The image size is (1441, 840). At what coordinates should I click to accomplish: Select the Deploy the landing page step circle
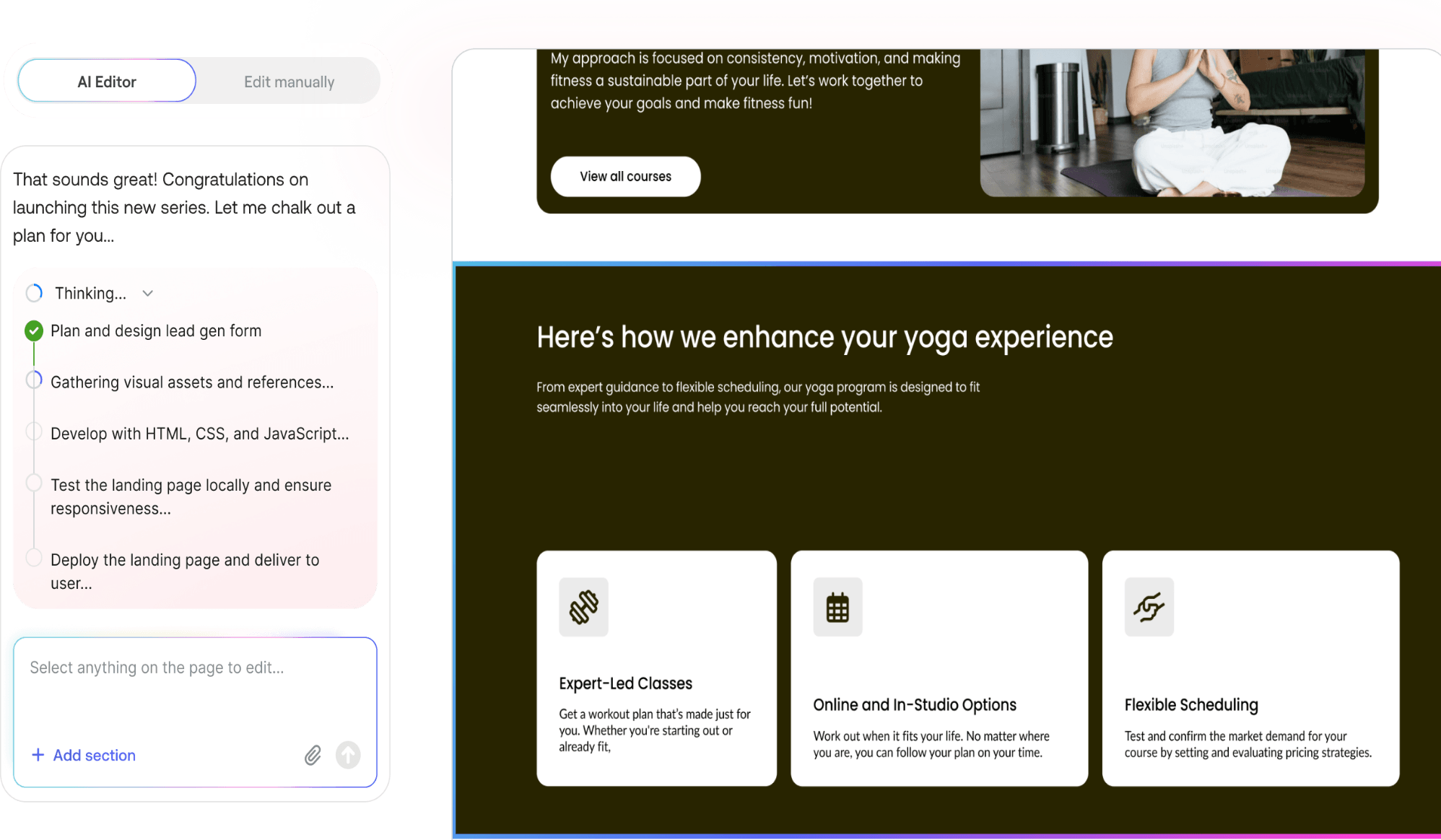point(34,557)
